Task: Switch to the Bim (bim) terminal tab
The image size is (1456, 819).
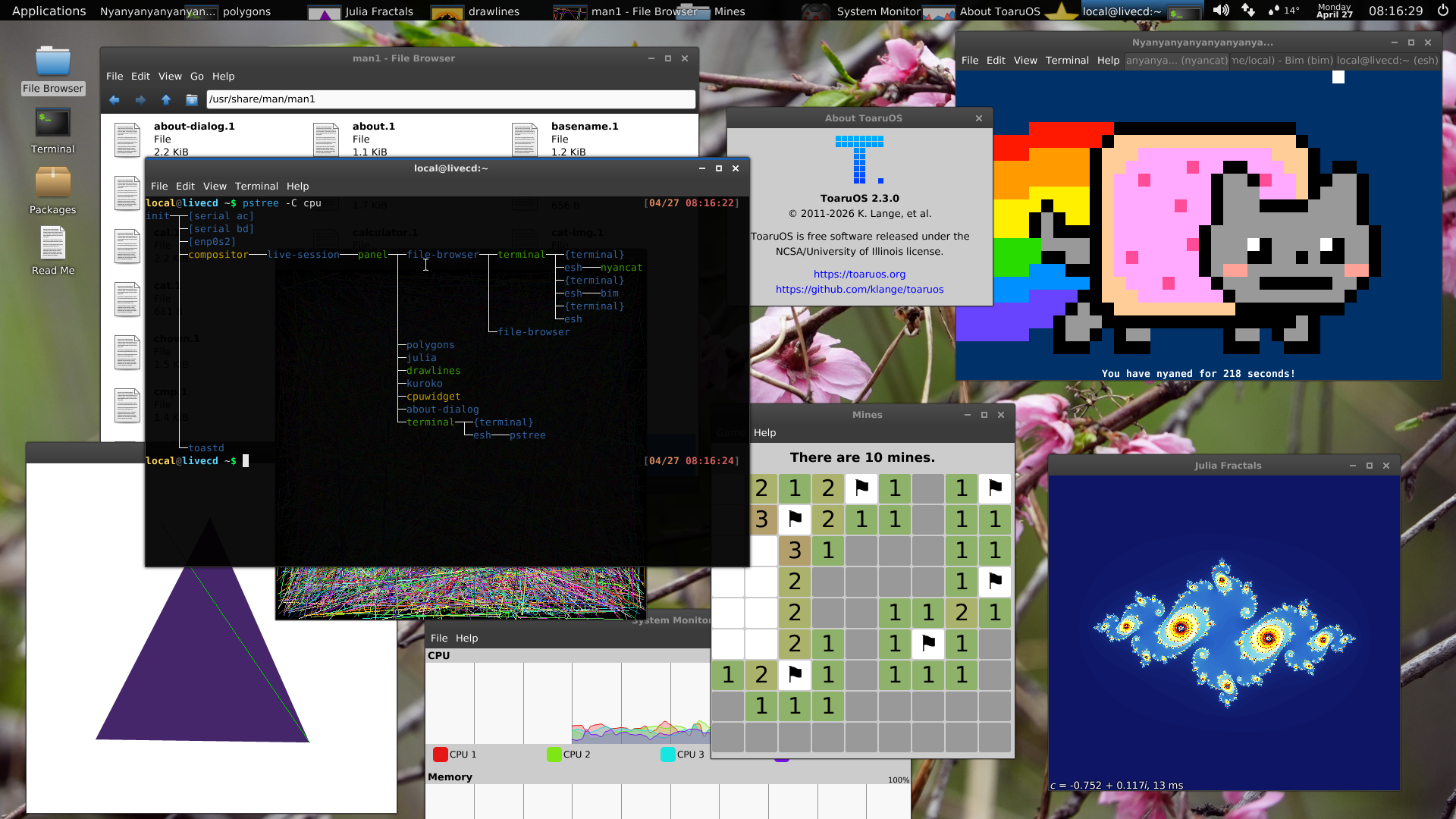Action: pyautogui.click(x=1282, y=60)
